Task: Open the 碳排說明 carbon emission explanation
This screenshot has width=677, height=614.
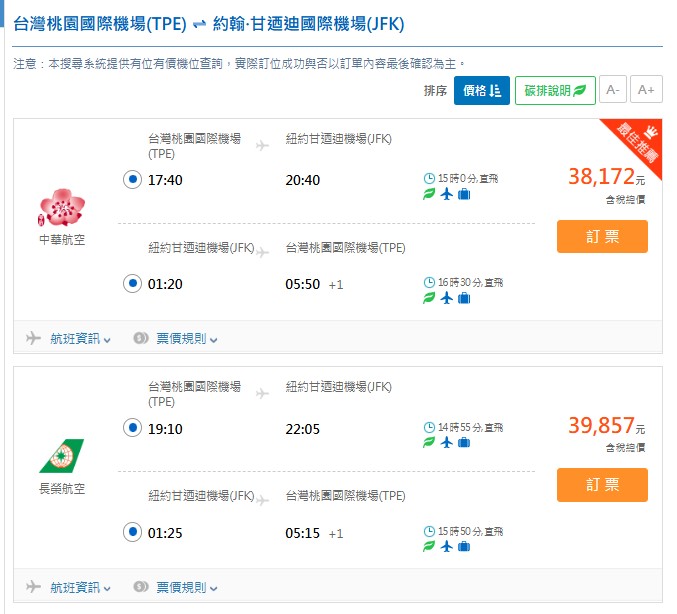Action: (x=555, y=90)
